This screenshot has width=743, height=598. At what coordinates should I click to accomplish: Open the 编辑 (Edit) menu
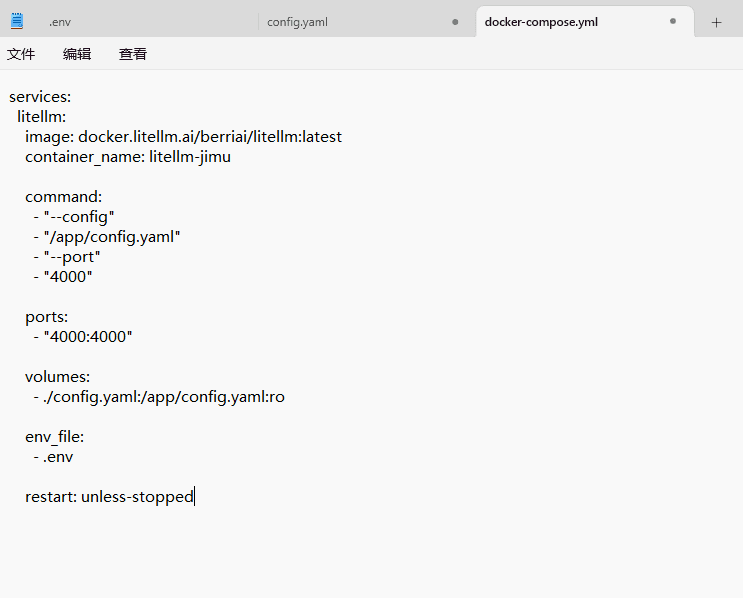point(77,54)
